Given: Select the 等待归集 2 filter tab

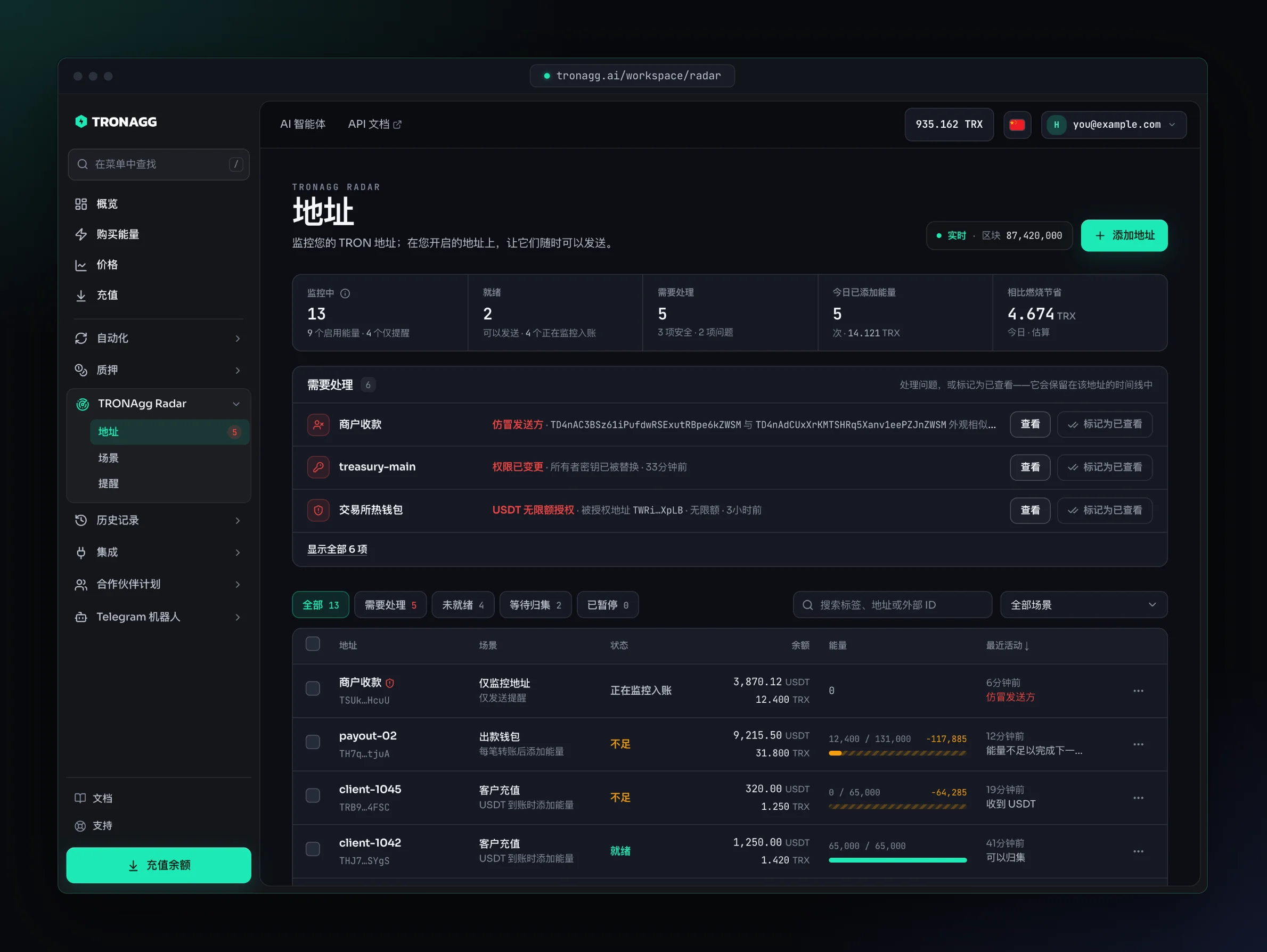Looking at the screenshot, I should 535,605.
